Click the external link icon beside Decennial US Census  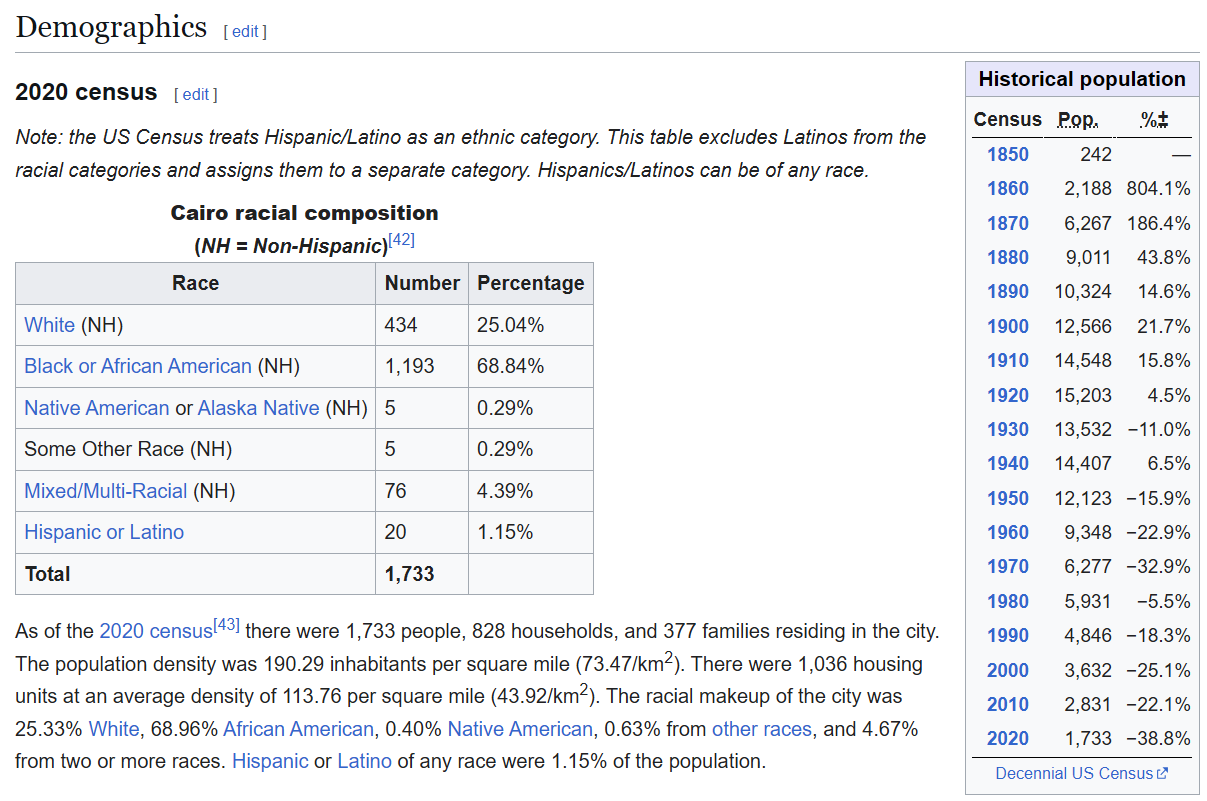point(1162,773)
